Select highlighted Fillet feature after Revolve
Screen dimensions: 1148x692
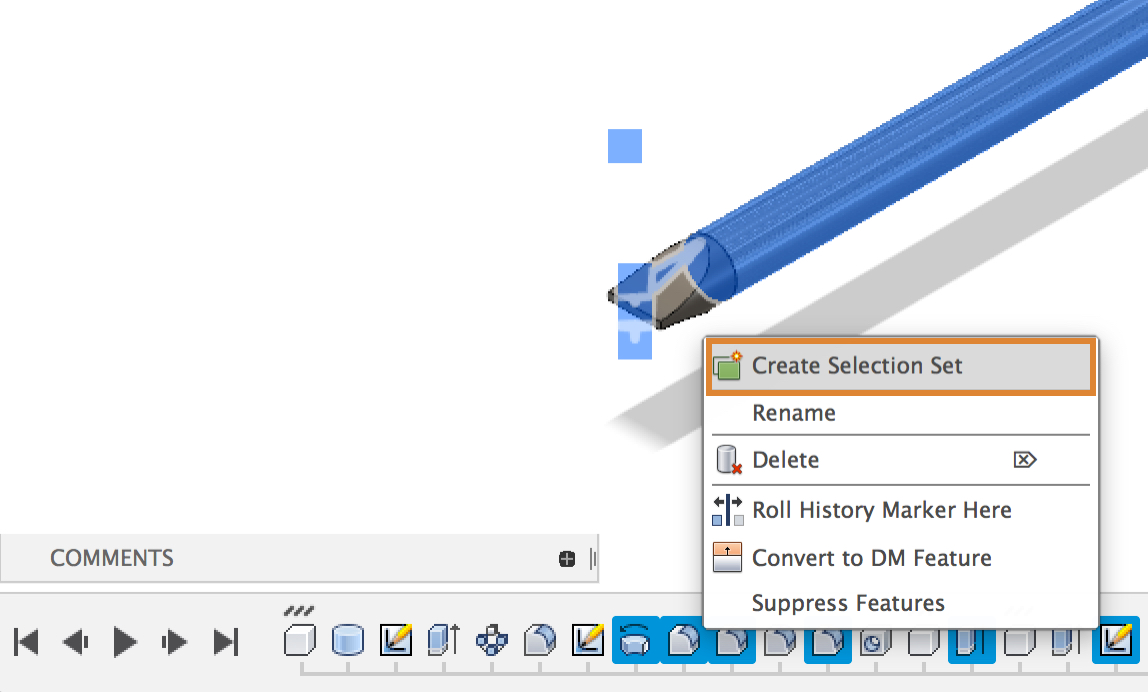click(684, 641)
